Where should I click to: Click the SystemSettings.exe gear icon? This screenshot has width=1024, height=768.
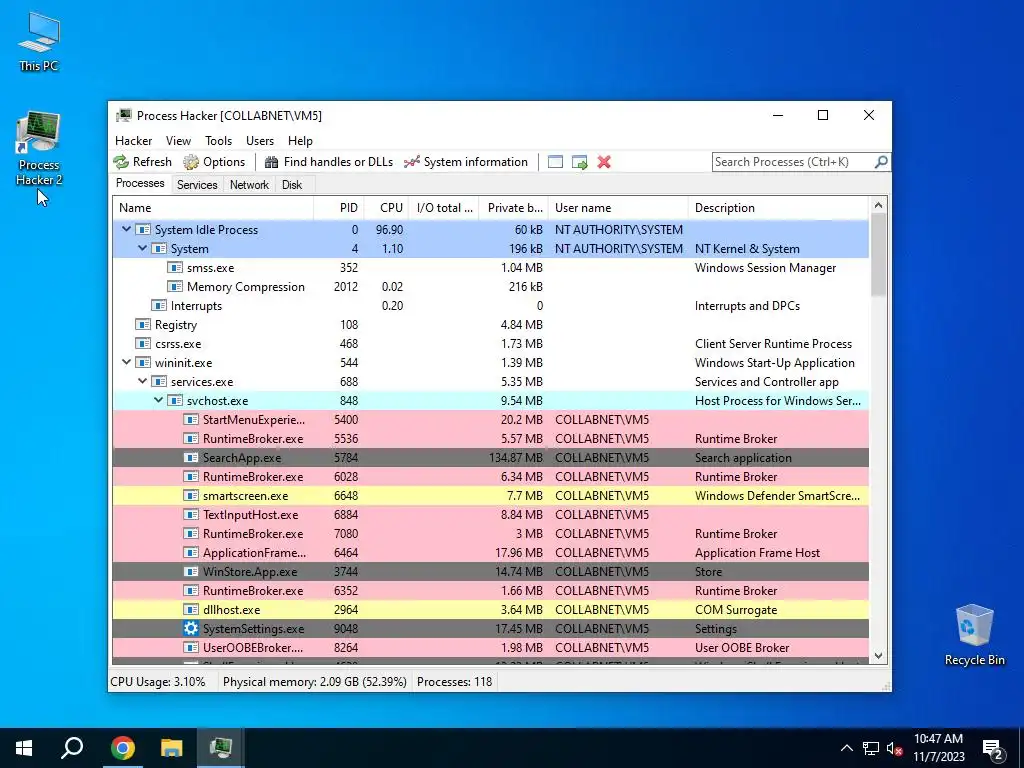191,628
